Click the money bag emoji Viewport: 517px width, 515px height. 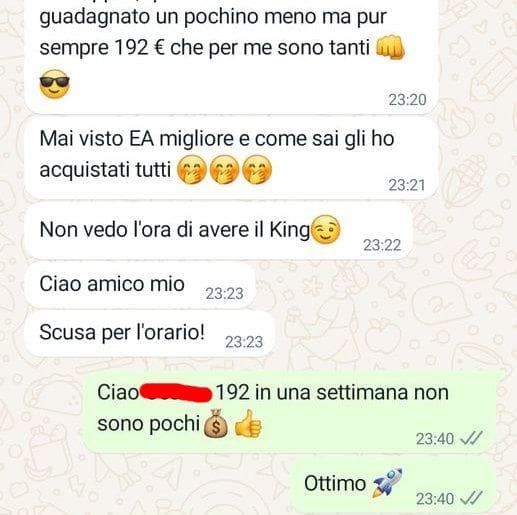tap(216, 423)
